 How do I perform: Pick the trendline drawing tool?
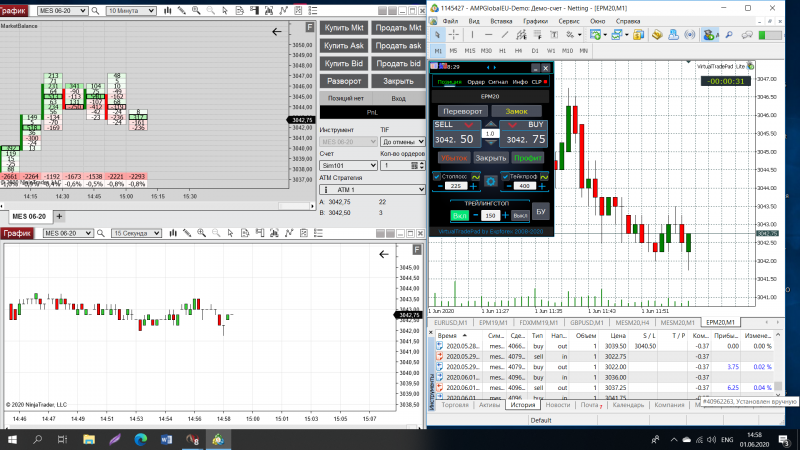tap(505, 35)
